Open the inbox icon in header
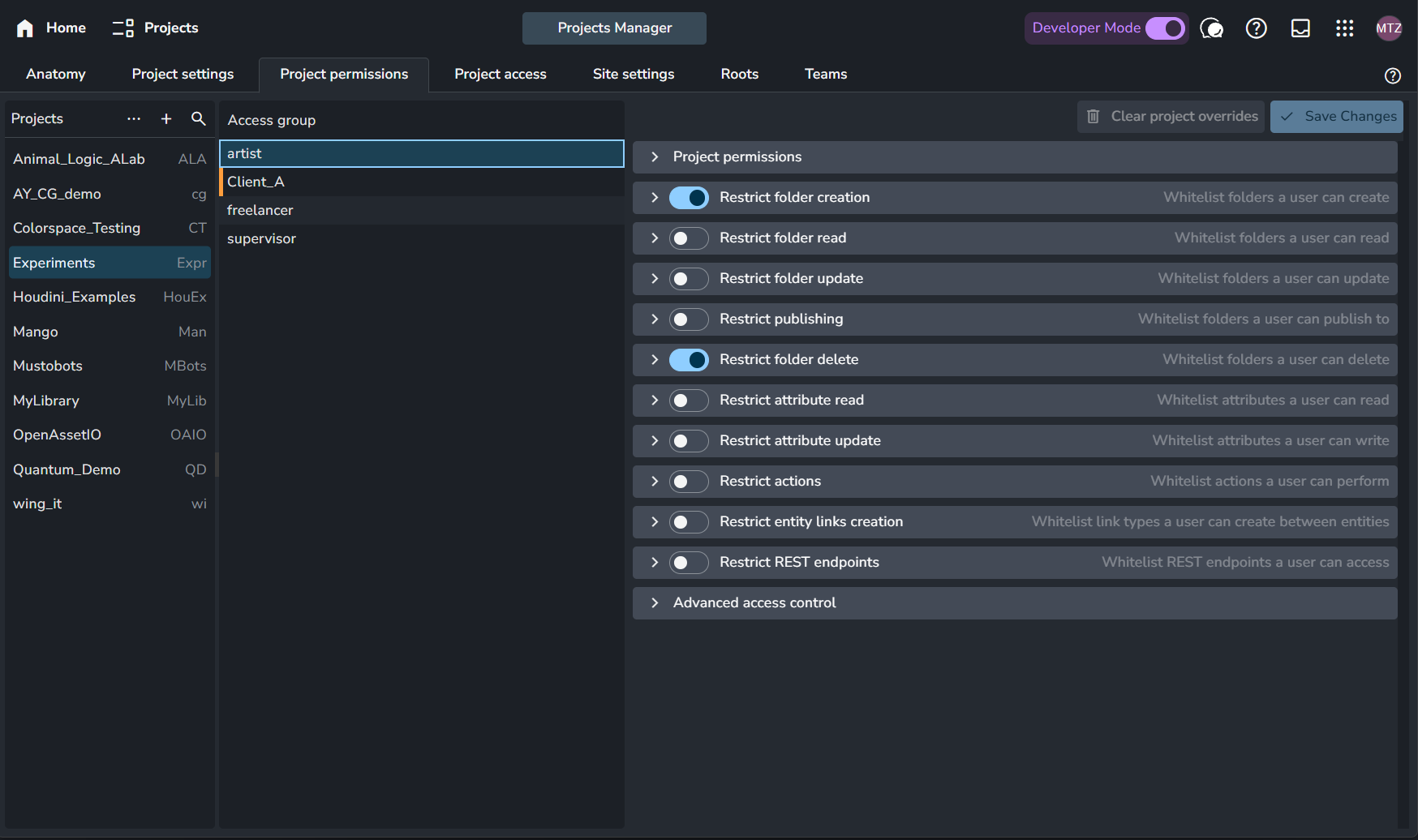This screenshot has height=840, width=1418. point(1300,28)
